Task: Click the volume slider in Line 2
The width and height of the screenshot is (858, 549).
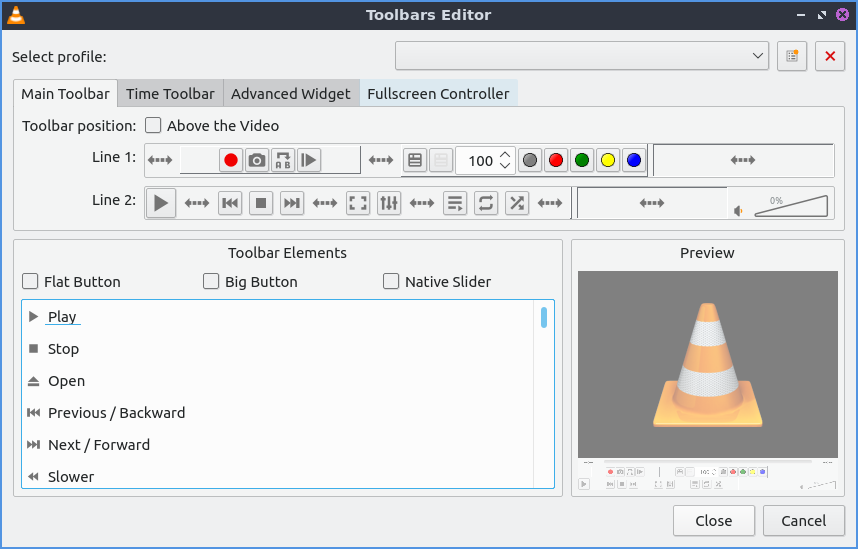Action: tap(790, 205)
